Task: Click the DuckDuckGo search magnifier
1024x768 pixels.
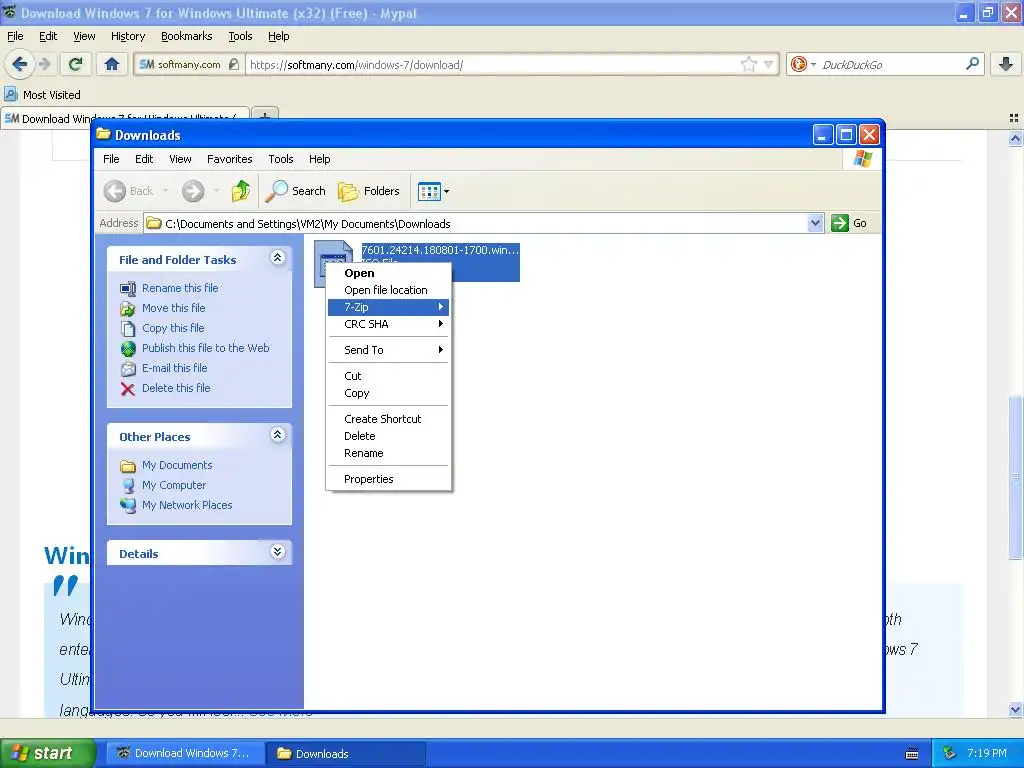Action: [x=972, y=64]
